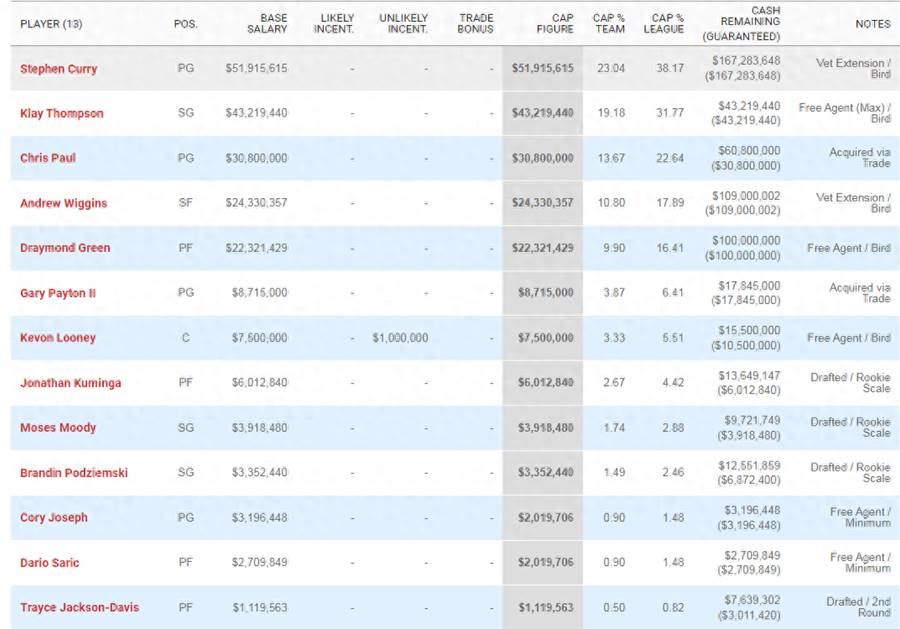This screenshot has width=900, height=629.
Task: Open the Andrew Wiggins profile link
Action: point(64,203)
